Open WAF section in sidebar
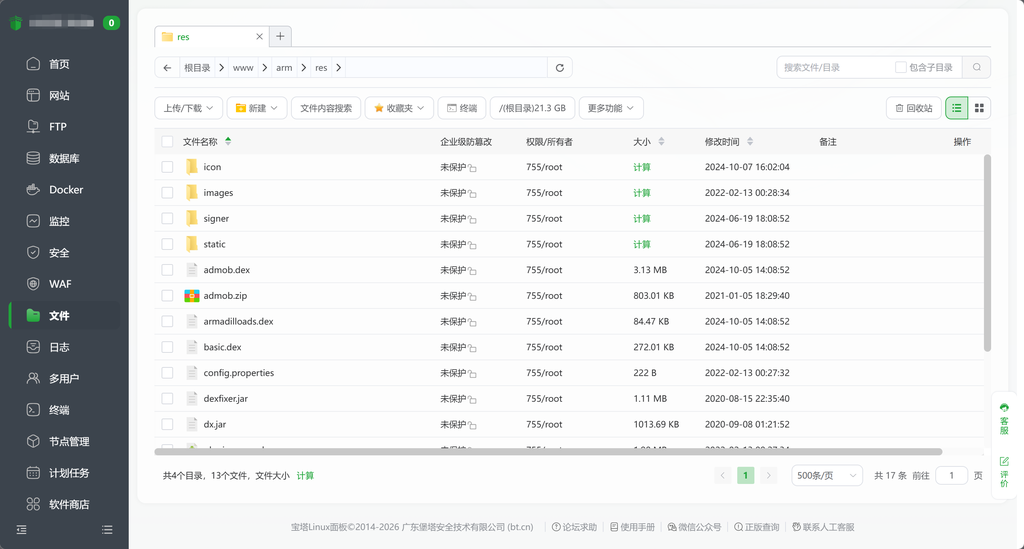Viewport: 1024px width, 549px height. coord(60,284)
